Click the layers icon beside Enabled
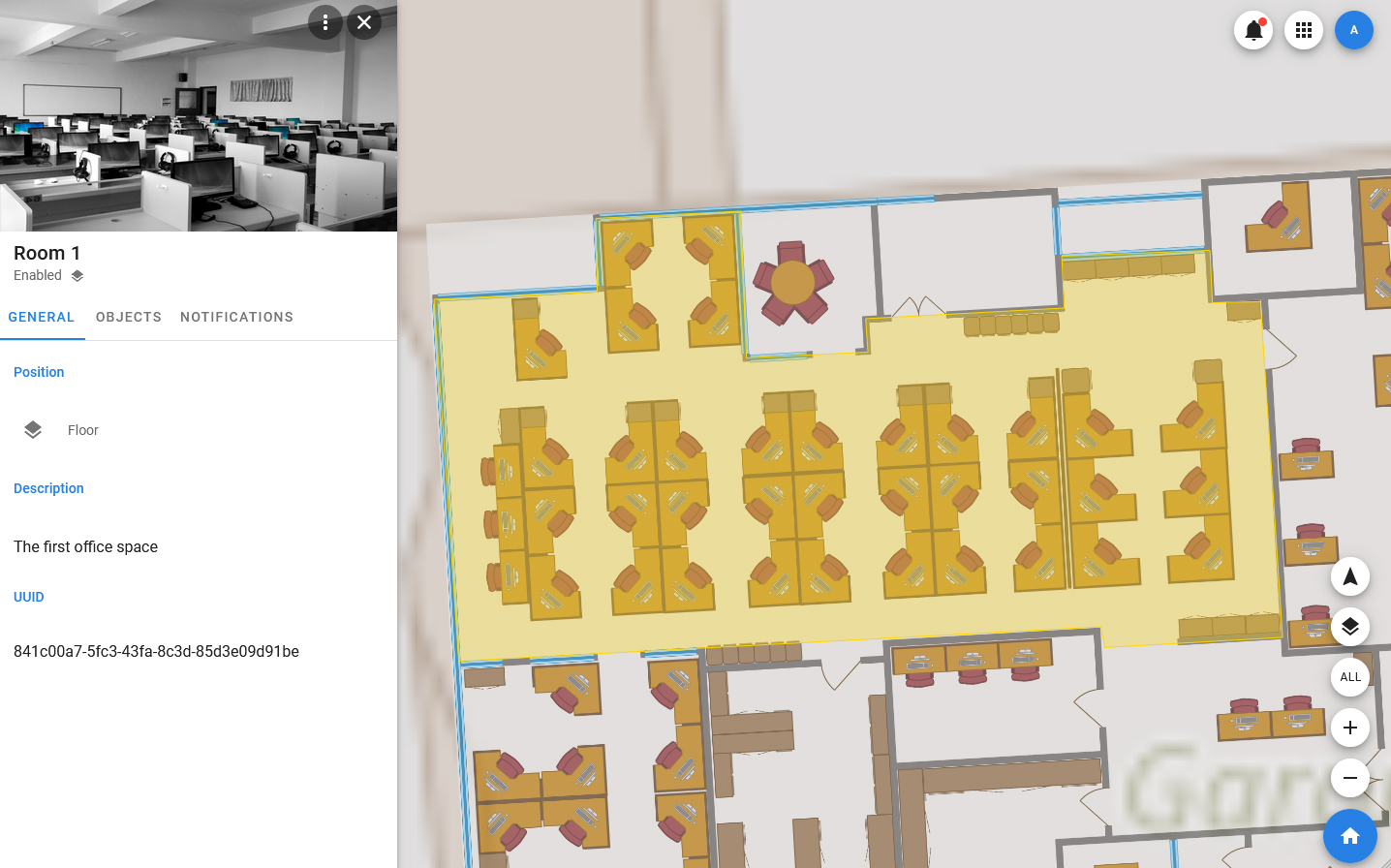The image size is (1391, 868). [77, 276]
